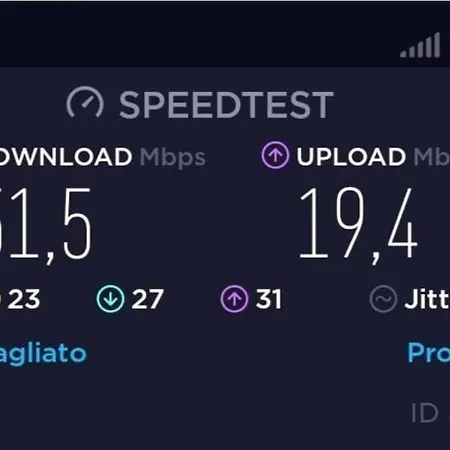450x450 pixels.
Task: Click the Jitter wave icon
Action: 383,299
